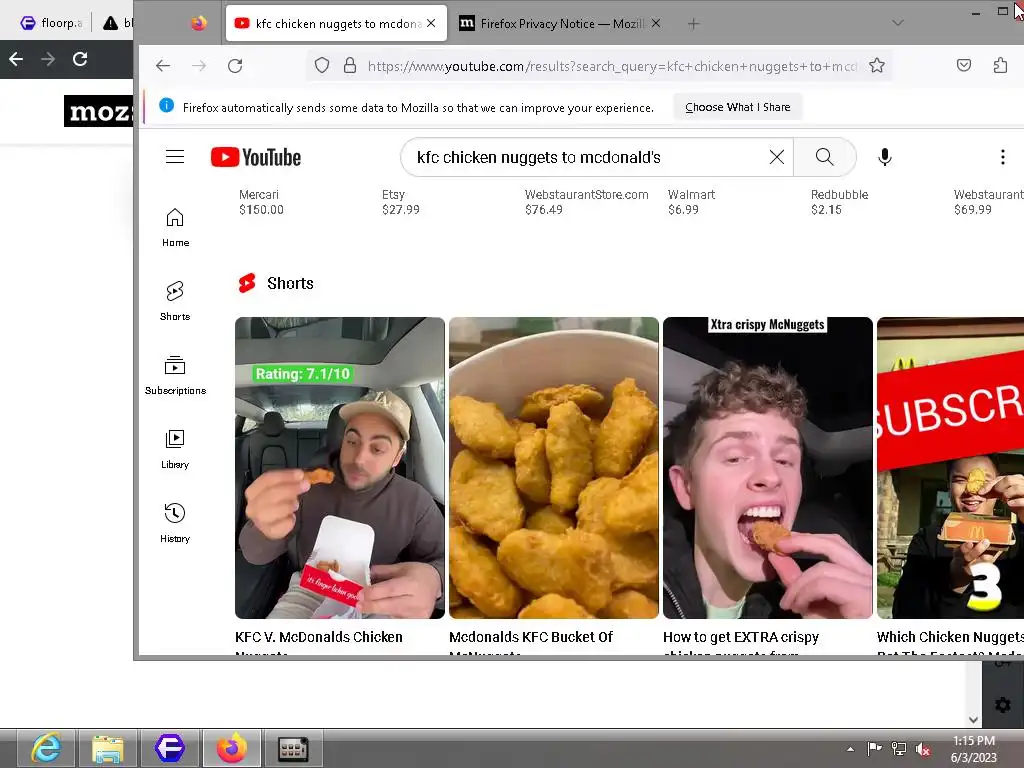Open Etsy $27.99 product listing

tap(400, 202)
